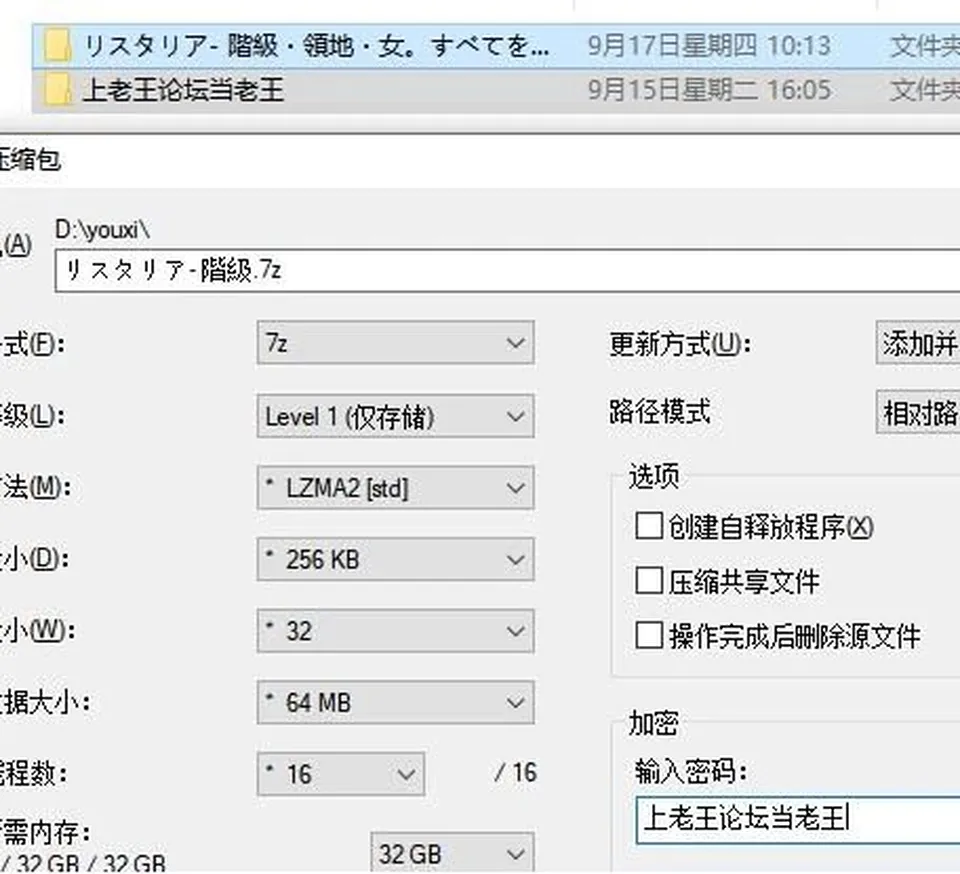Enable 操作完成后删除源文件 checkbox
This screenshot has height=874, width=960.
(649, 635)
